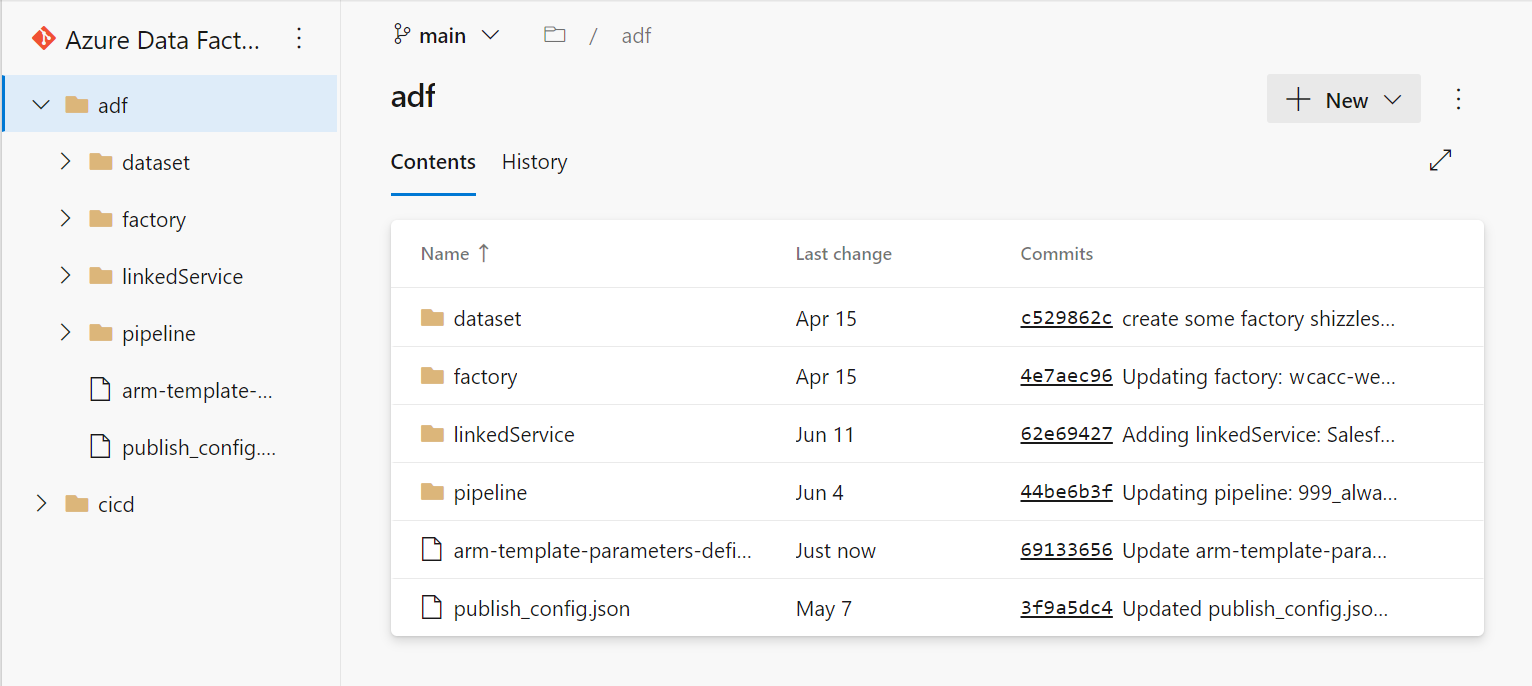
Task: Click the fullscreen expand arrow icon
Action: [1440, 159]
